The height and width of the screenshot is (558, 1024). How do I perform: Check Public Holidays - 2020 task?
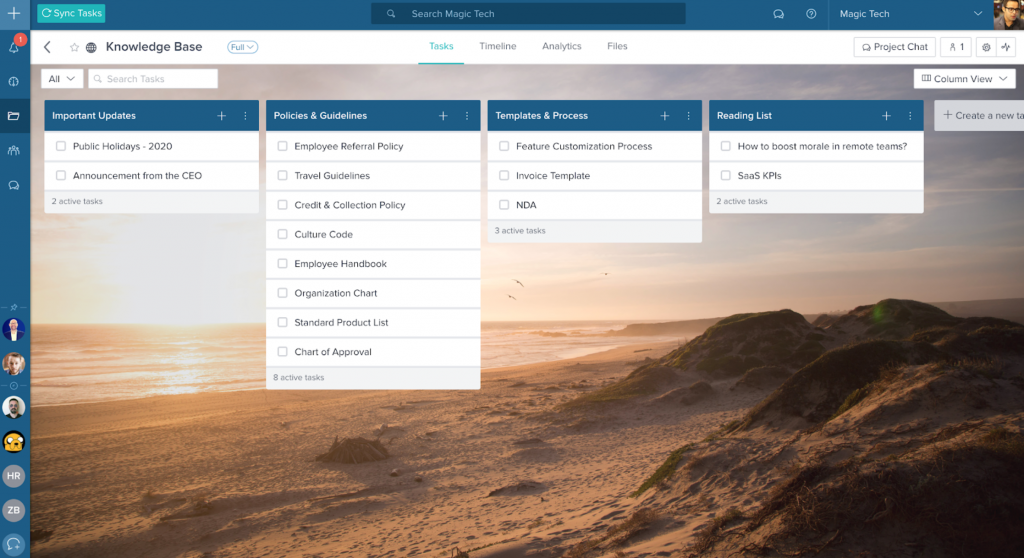[x=61, y=146]
